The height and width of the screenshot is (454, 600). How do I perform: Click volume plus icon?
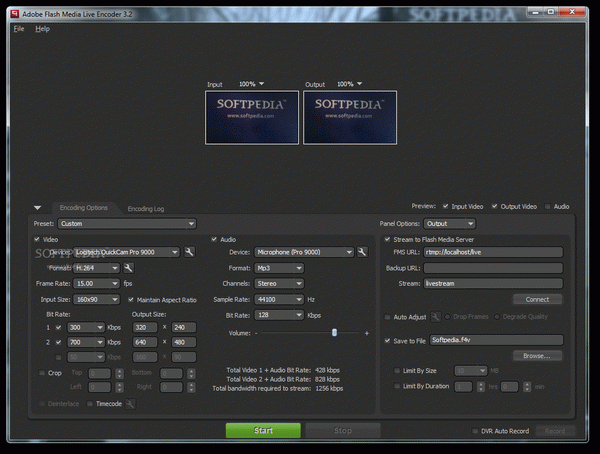367,333
